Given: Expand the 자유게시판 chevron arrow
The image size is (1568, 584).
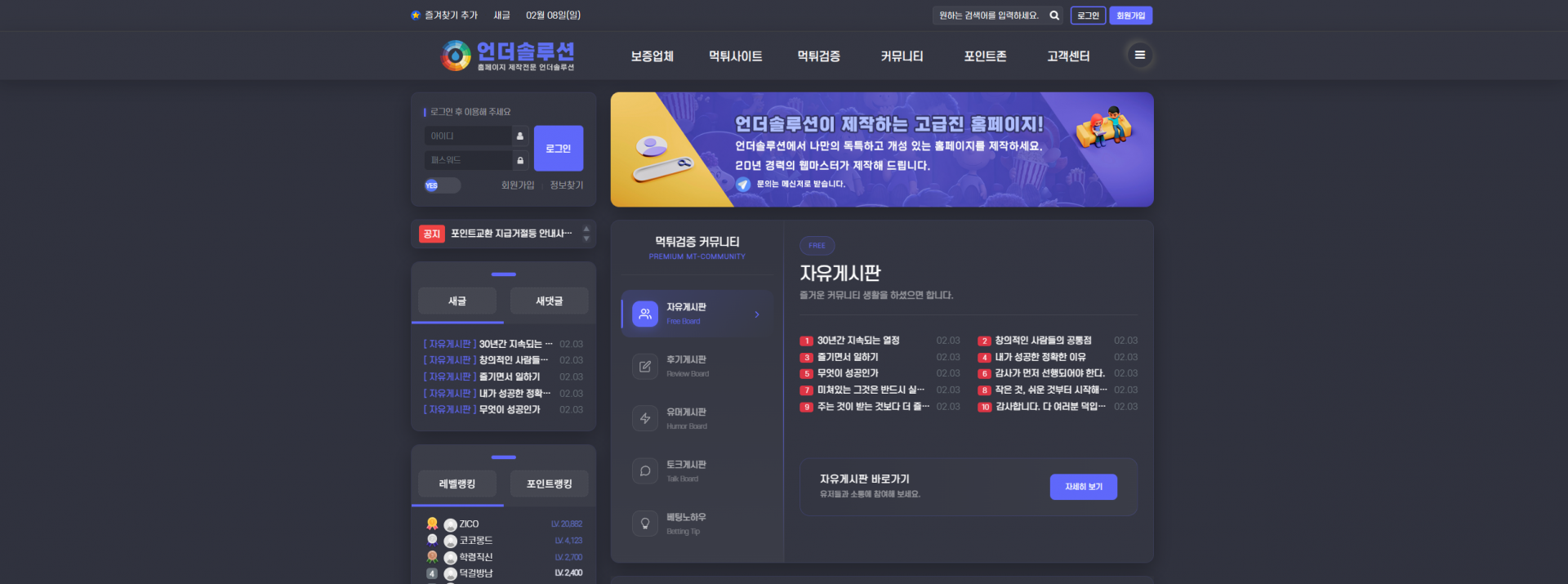Looking at the screenshot, I should (757, 314).
